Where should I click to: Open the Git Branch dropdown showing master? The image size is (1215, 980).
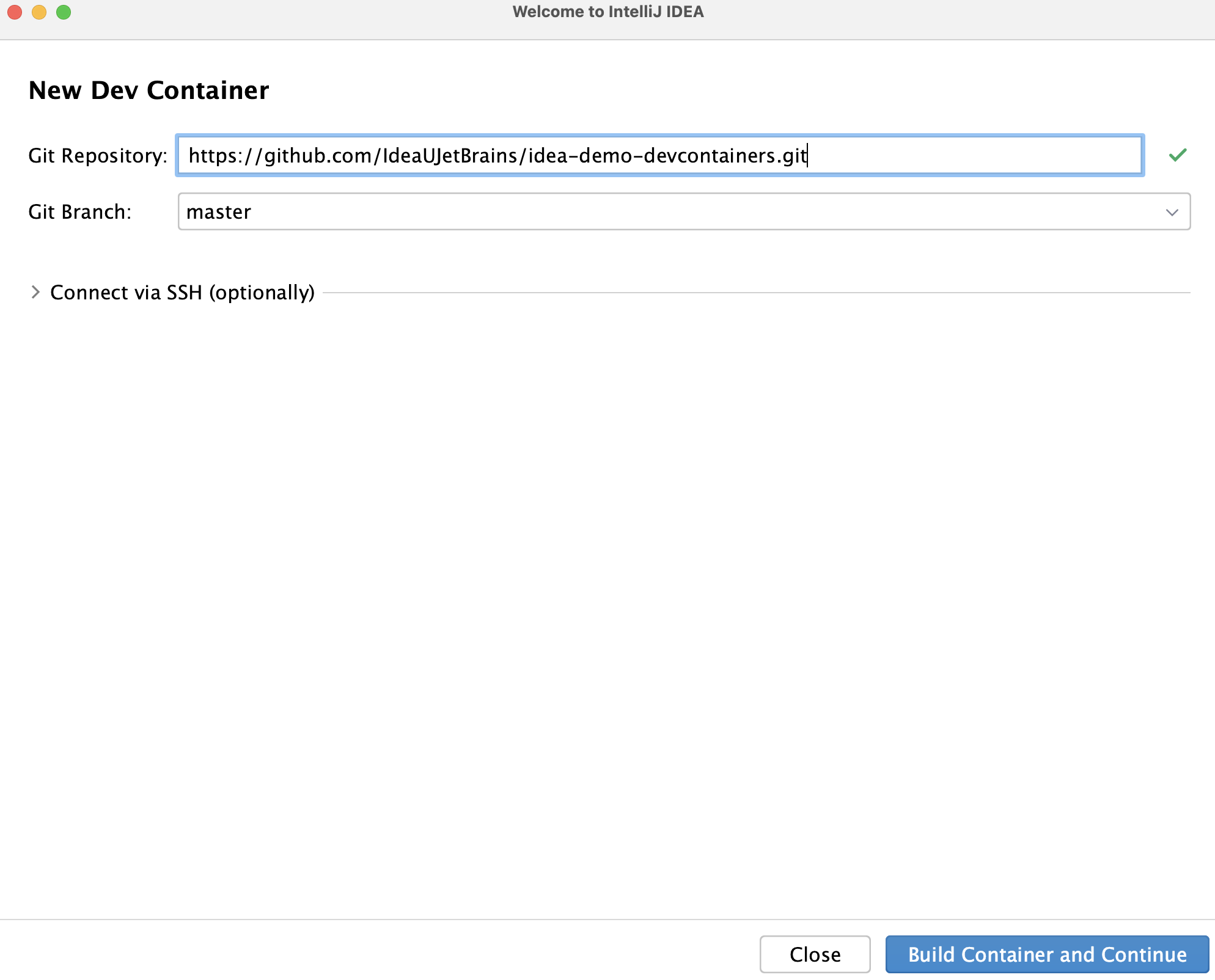684,211
